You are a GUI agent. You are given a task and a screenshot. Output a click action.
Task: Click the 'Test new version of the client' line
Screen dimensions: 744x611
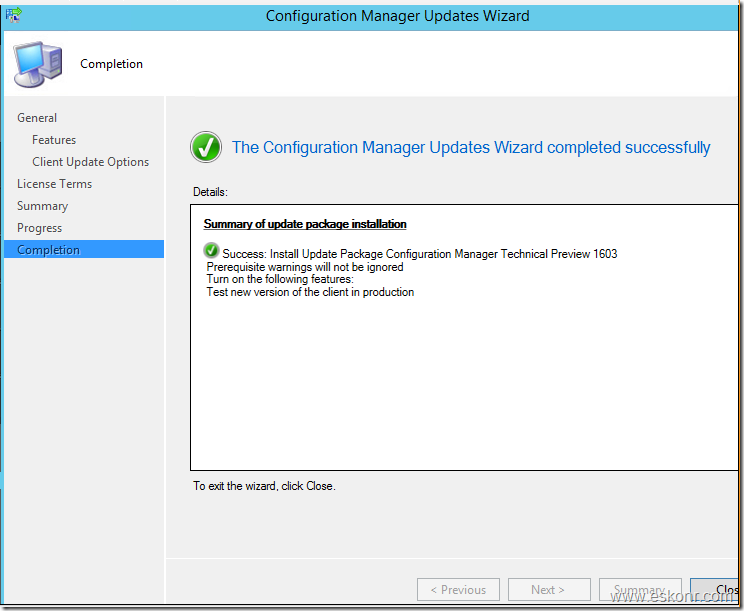point(310,292)
